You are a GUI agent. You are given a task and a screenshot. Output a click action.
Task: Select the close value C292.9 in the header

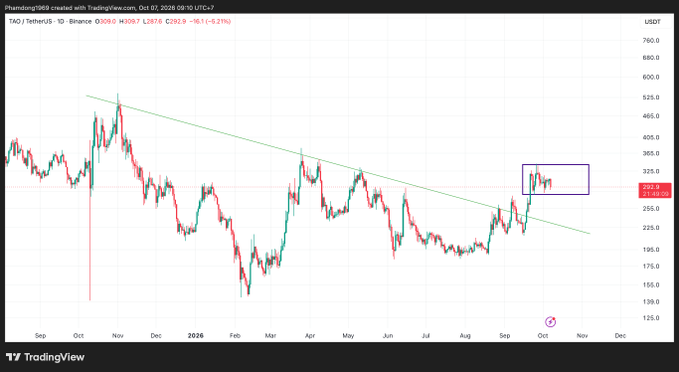click(x=176, y=21)
